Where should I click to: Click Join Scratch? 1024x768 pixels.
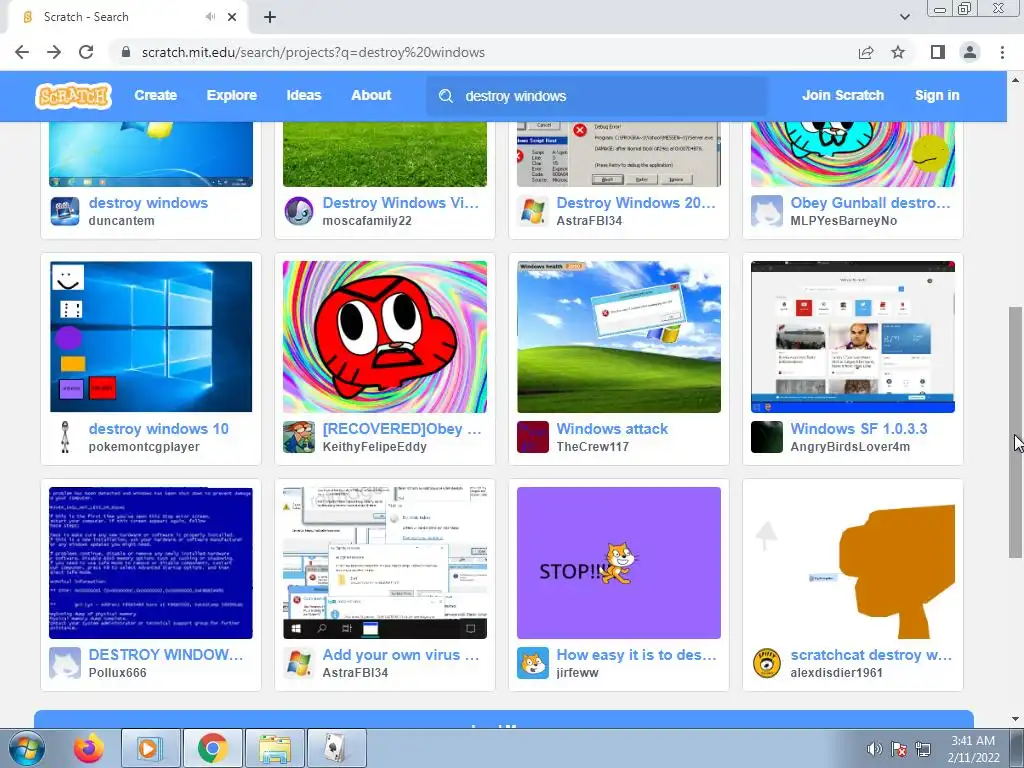(842, 95)
